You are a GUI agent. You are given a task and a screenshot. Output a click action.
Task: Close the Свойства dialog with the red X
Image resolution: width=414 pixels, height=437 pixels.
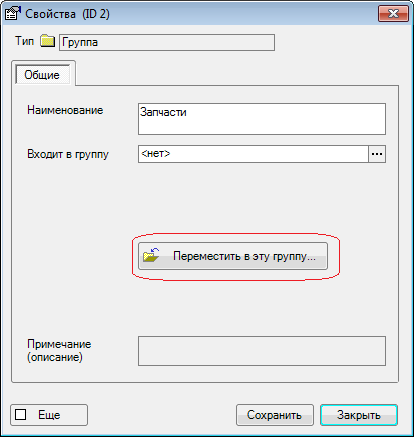coord(393,14)
